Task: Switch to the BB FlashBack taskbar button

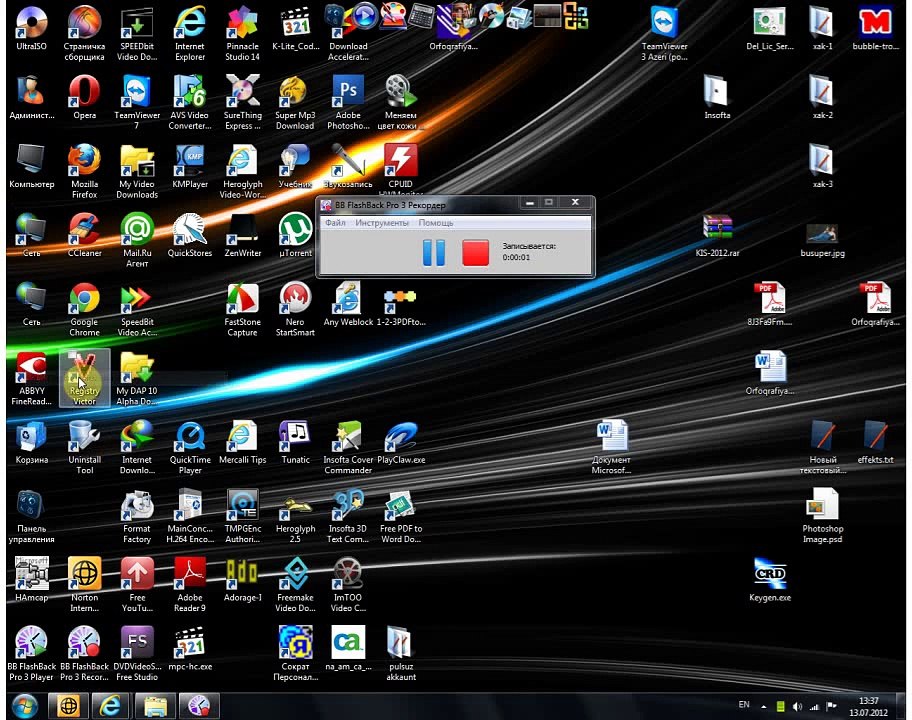Action: tap(199, 706)
